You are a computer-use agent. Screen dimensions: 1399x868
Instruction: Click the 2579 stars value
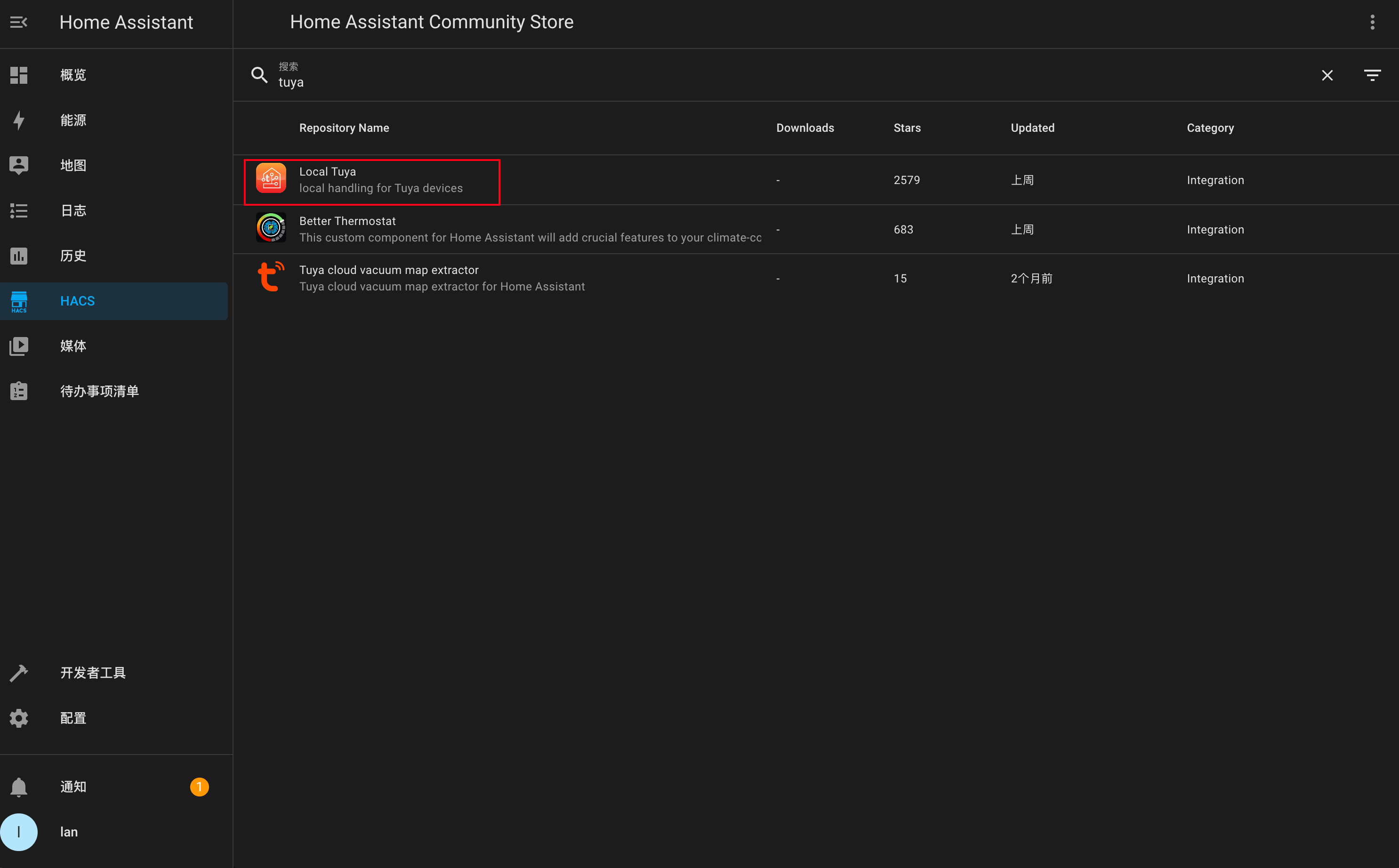pyautogui.click(x=907, y=180)
